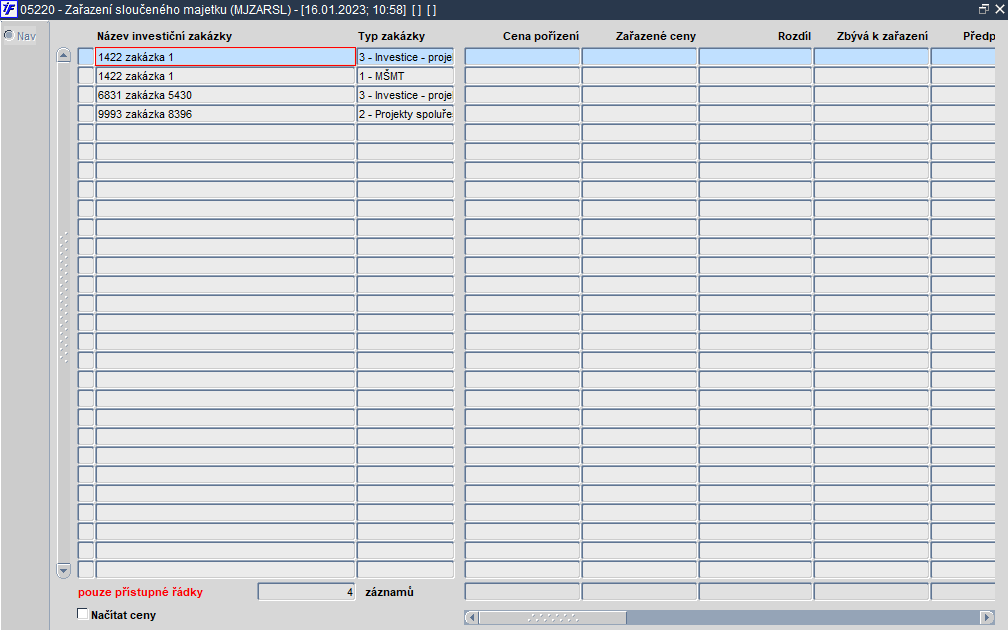Click the 'Rozdíl' column header
Image resolution: width=1008 pixels, height=630 pixels.
tap(795, 36)
